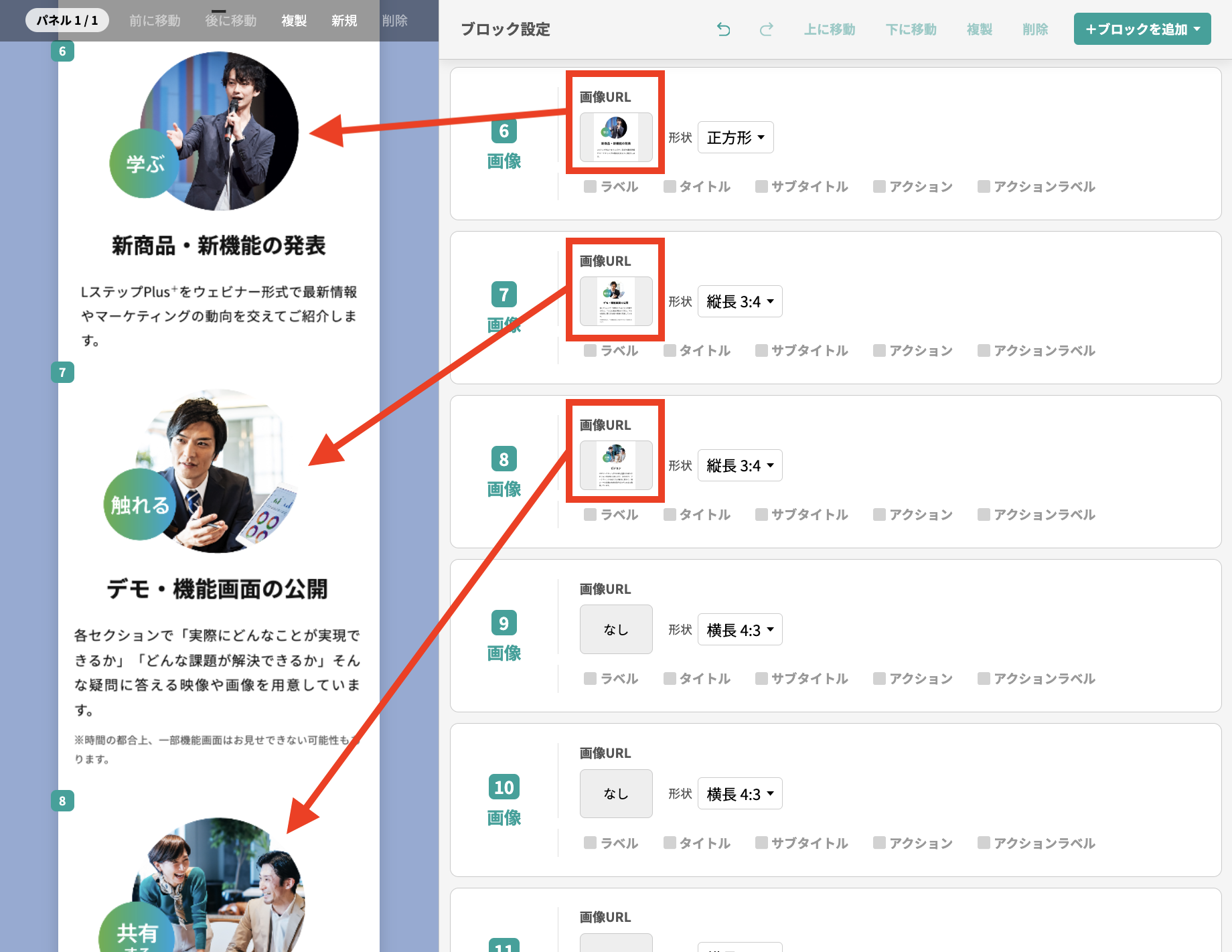Select preview marker 6 on the panel
Screen dimensions: 1232x952
click(x=62, y=51)
